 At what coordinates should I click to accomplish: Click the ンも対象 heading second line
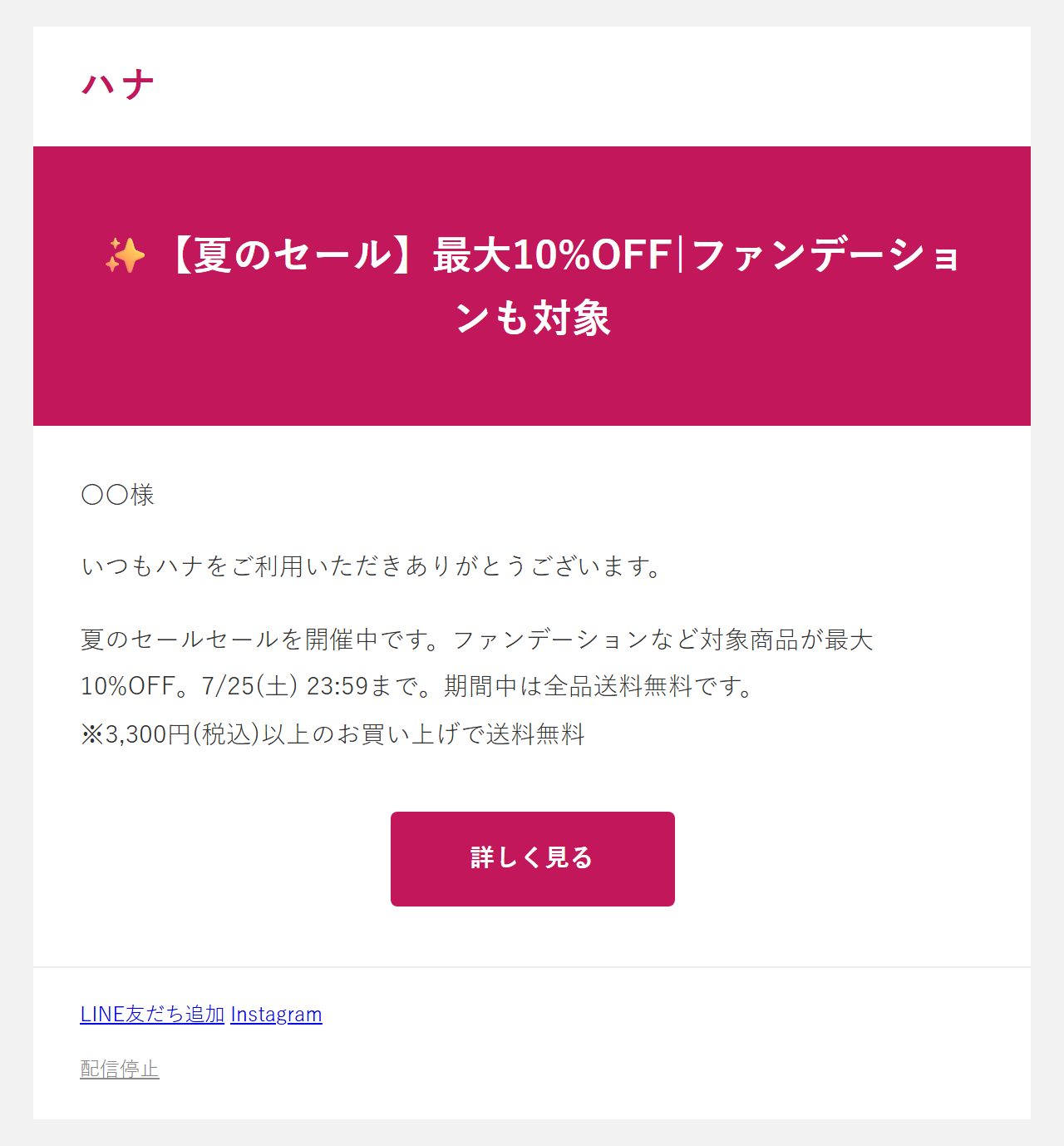click(533, 319)
